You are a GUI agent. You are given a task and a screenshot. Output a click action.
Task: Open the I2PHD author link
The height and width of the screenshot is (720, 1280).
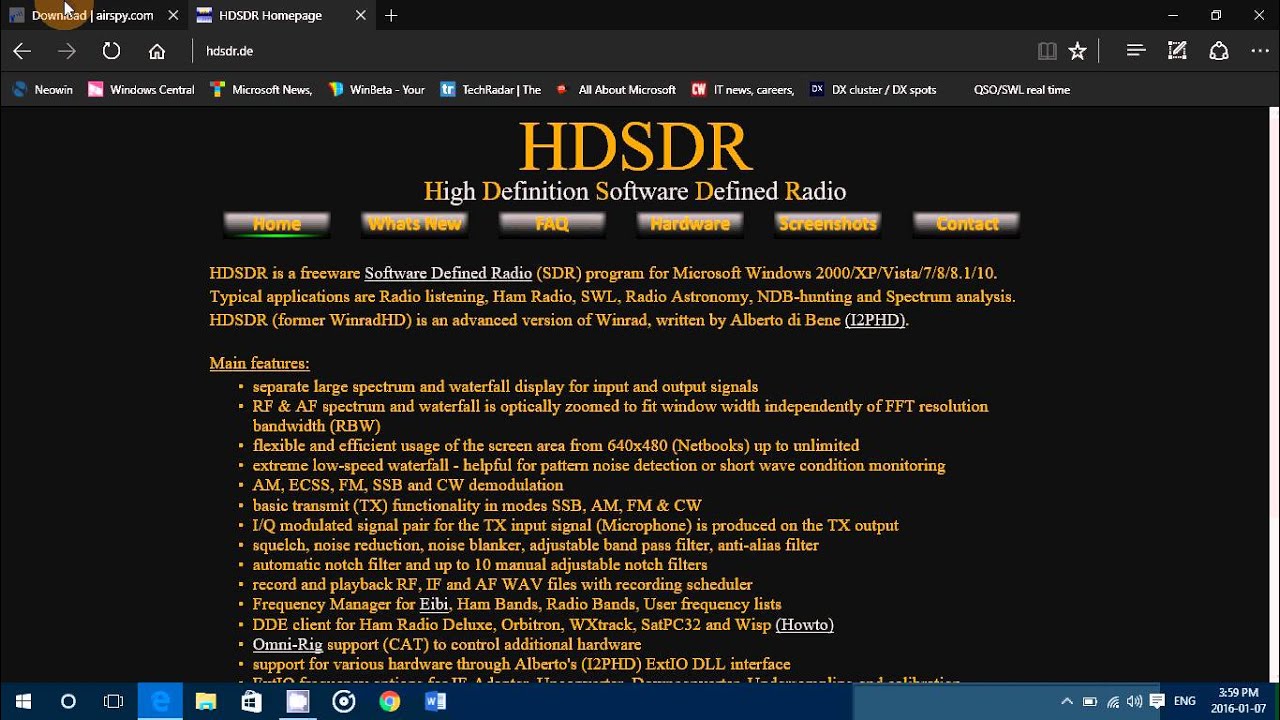click(x=875, y=320)
